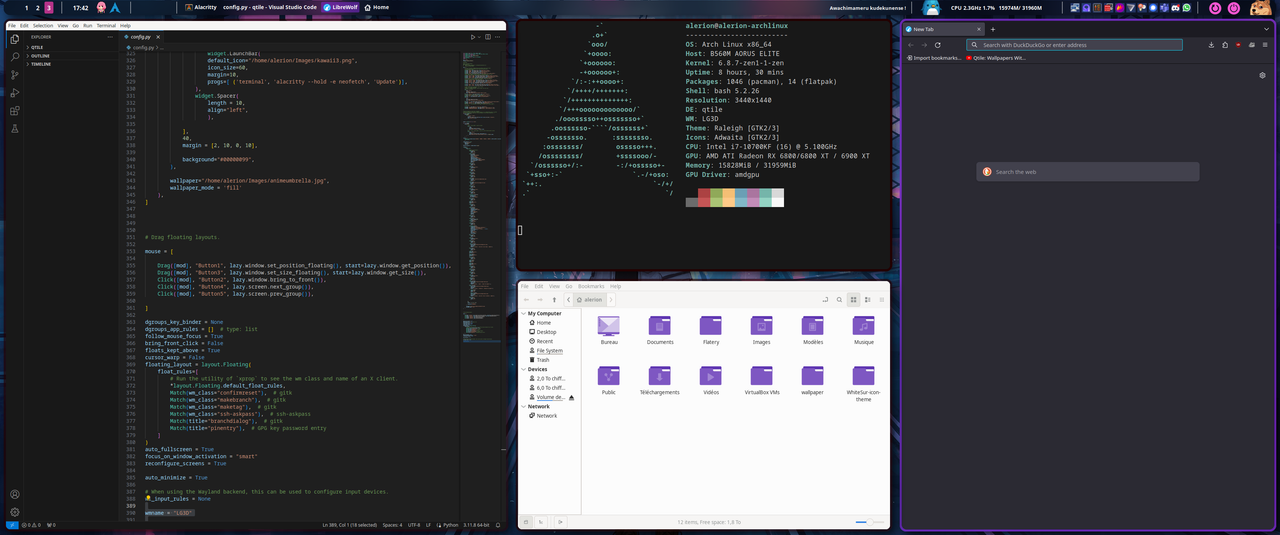Click the UTF-8 encoding in VS Code status bar
Image resolution: width=1280 pixels, height=535 pixels.
click(414, 525)
